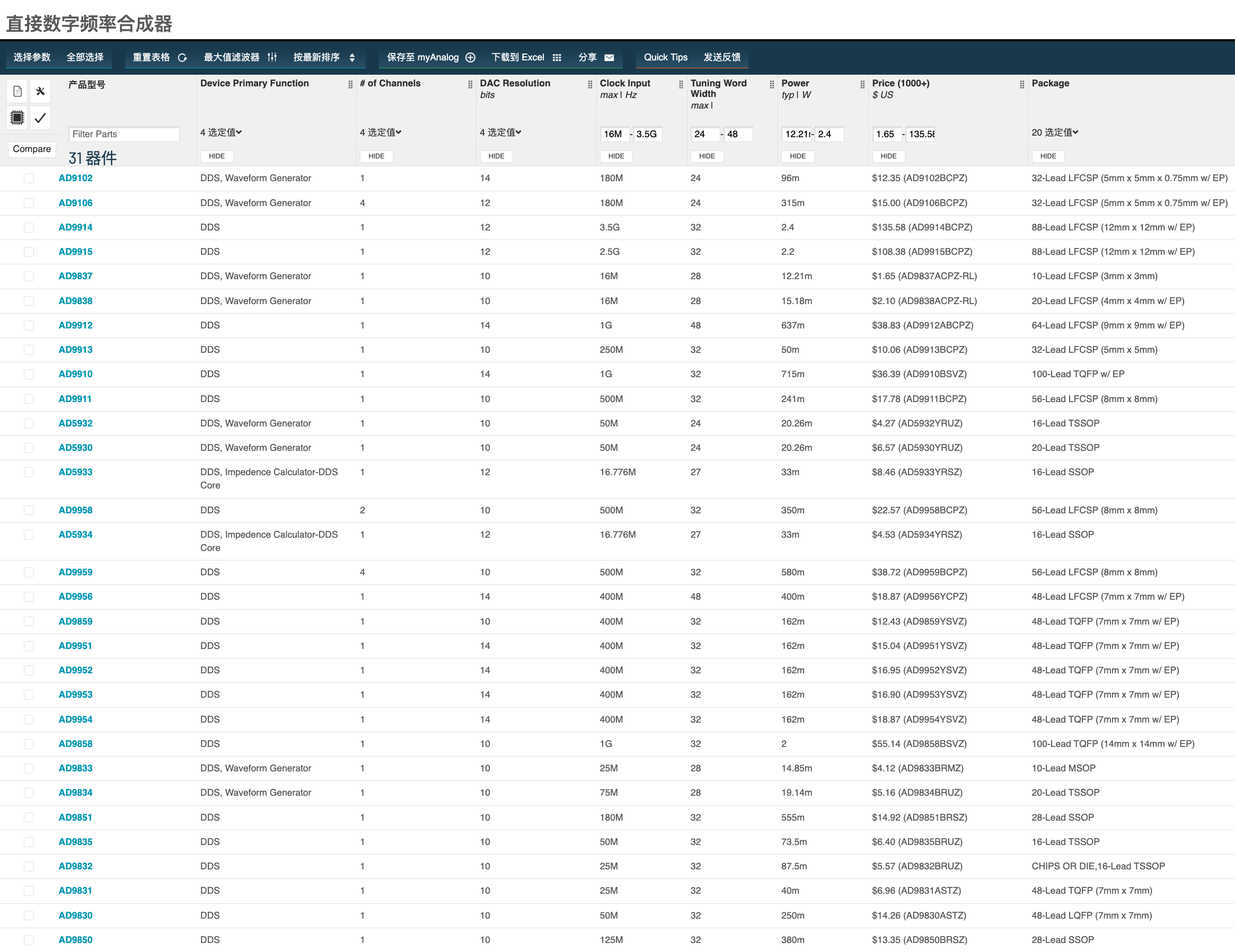Click Clock Input maximum 3.5G field

click(647, 134)
